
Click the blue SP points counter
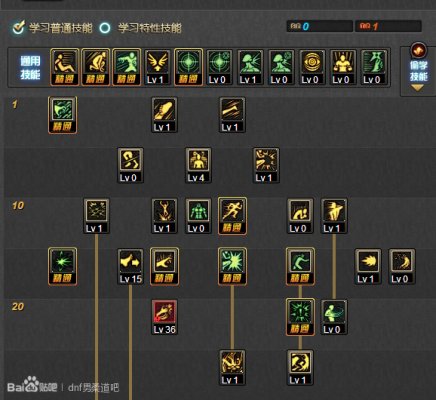coord(319,26)
